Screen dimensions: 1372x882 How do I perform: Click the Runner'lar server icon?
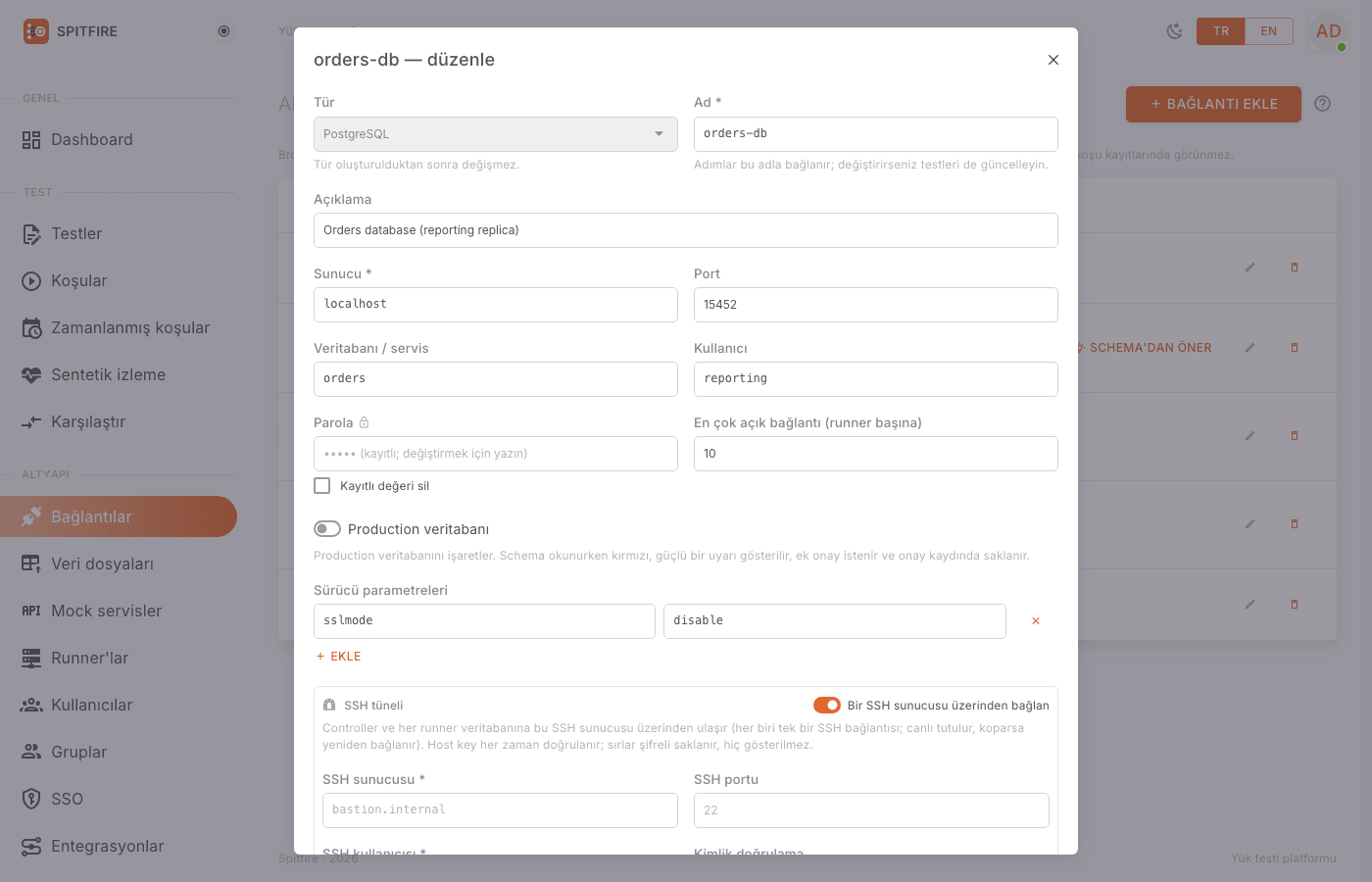31,658
